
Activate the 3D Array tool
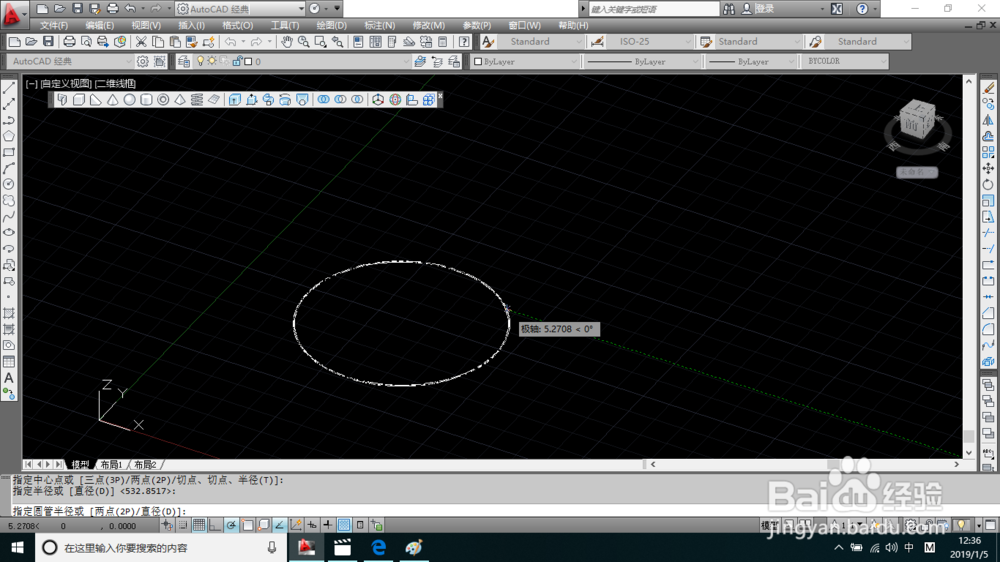[429, 100]
